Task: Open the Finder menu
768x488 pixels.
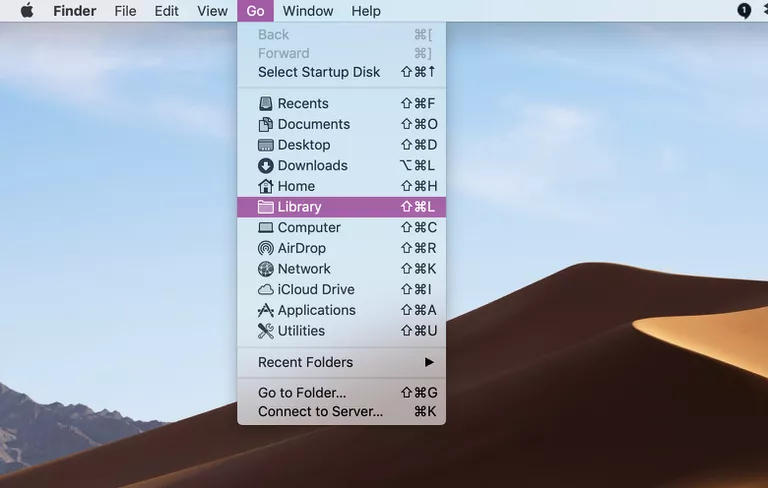Action: click(x=74, y=11)
